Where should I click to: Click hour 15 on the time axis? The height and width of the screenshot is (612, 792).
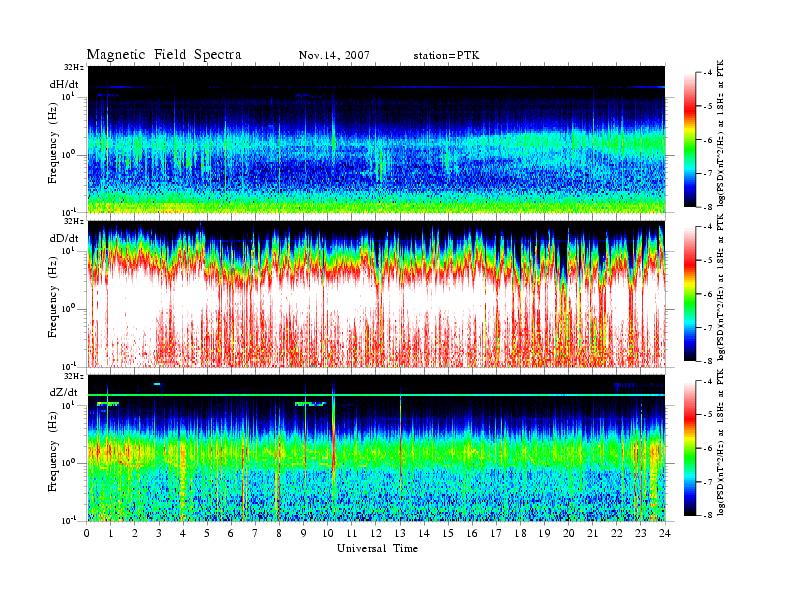tap(448, 533)
